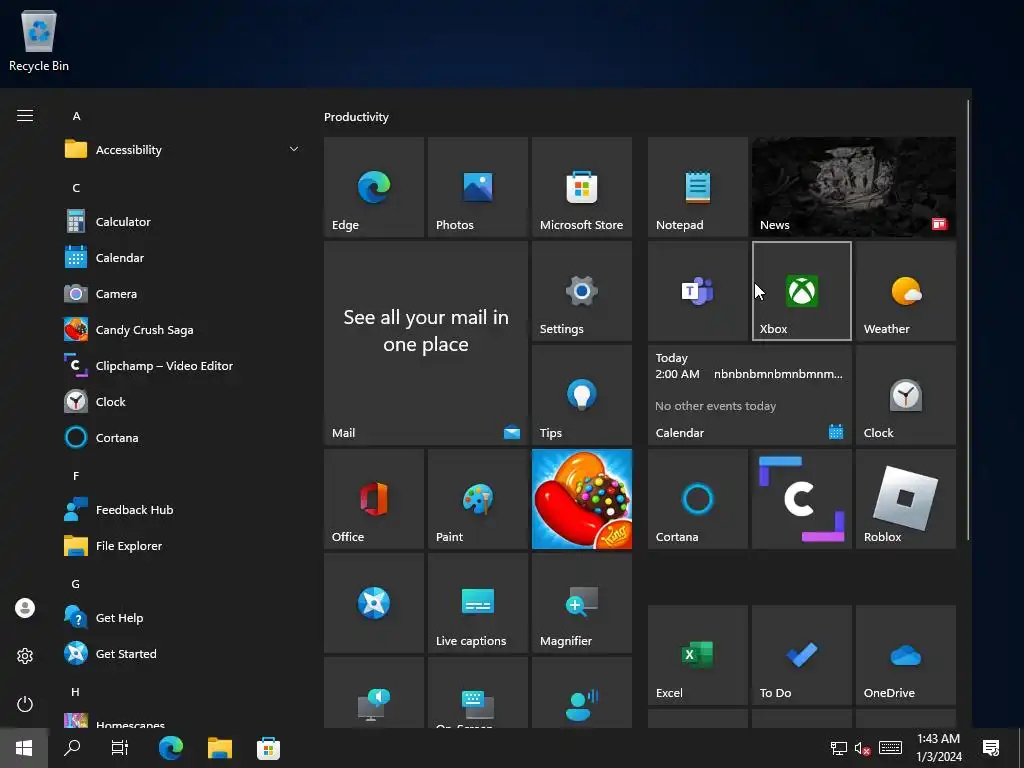Open taskbar Search

pos(72,748)
